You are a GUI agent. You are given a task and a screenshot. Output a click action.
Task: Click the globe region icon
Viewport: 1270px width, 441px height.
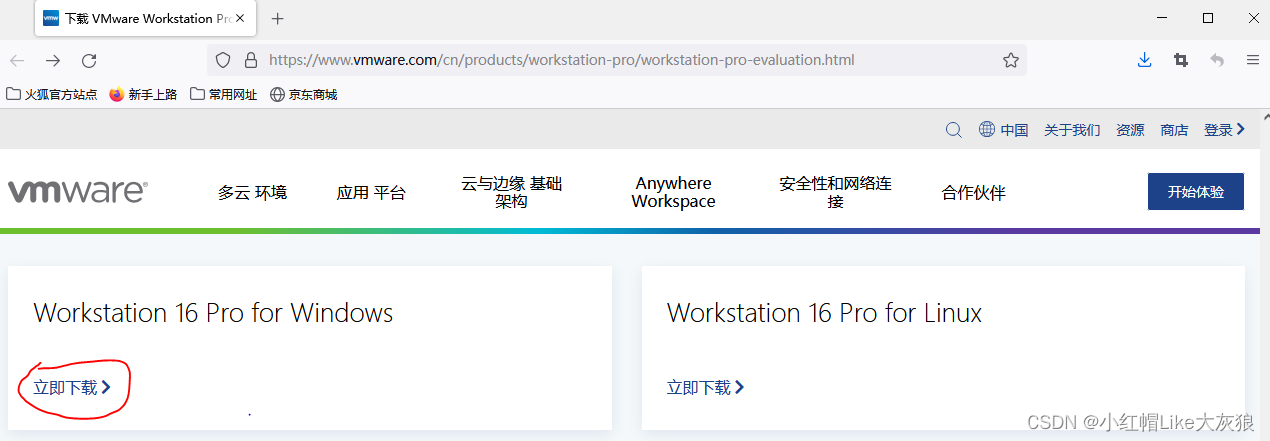pyautogui.click(x=987, y=129)
